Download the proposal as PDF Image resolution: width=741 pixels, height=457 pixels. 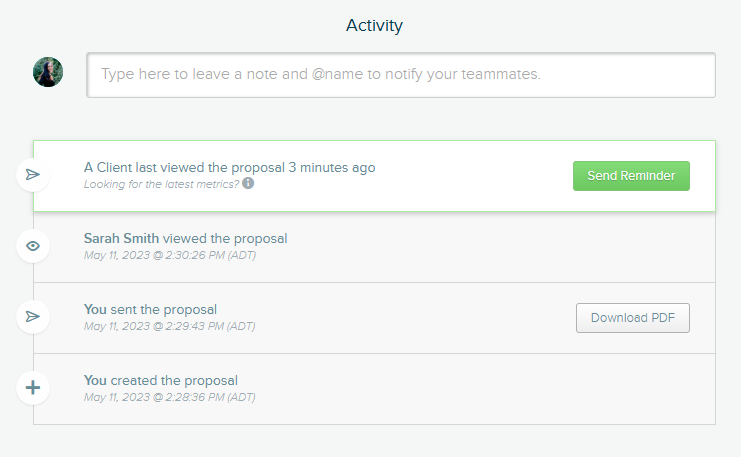[x=632, y=318]
